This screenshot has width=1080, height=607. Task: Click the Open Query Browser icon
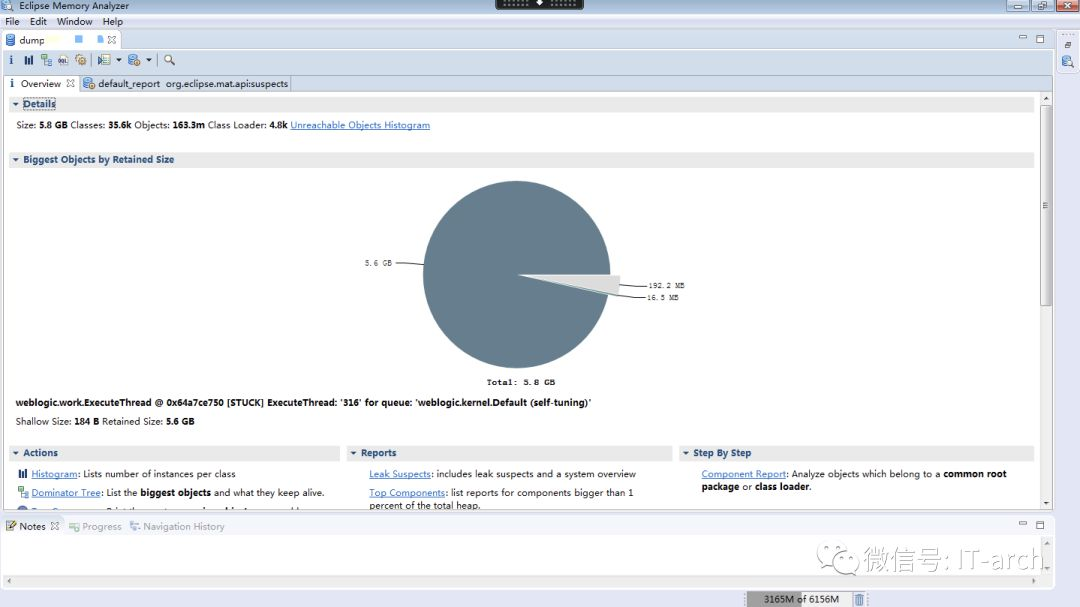pyautogui.click(x=134, y=60)
